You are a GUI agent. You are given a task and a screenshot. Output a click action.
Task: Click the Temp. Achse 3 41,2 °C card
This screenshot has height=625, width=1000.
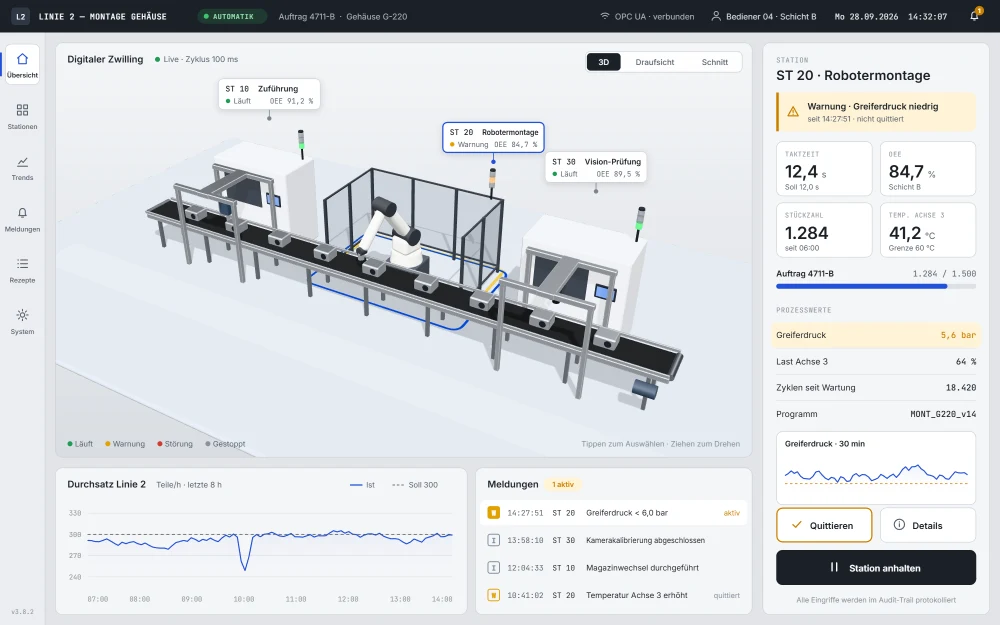pos(928,230)
